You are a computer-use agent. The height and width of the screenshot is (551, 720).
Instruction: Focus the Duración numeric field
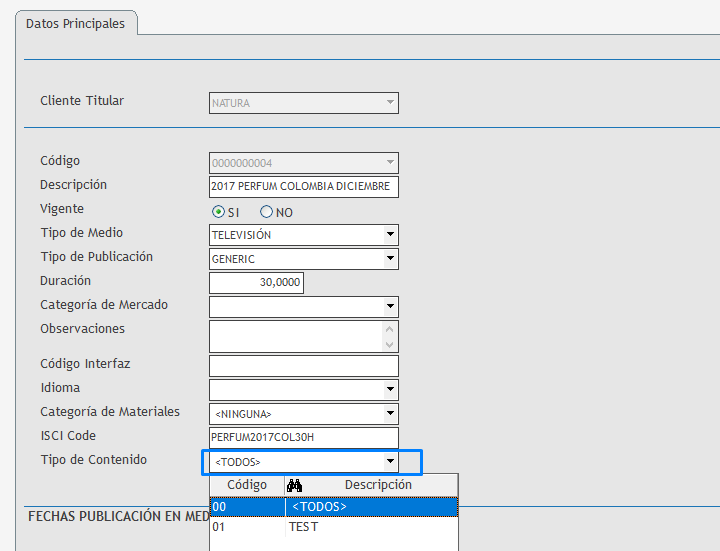click(256, 283)
